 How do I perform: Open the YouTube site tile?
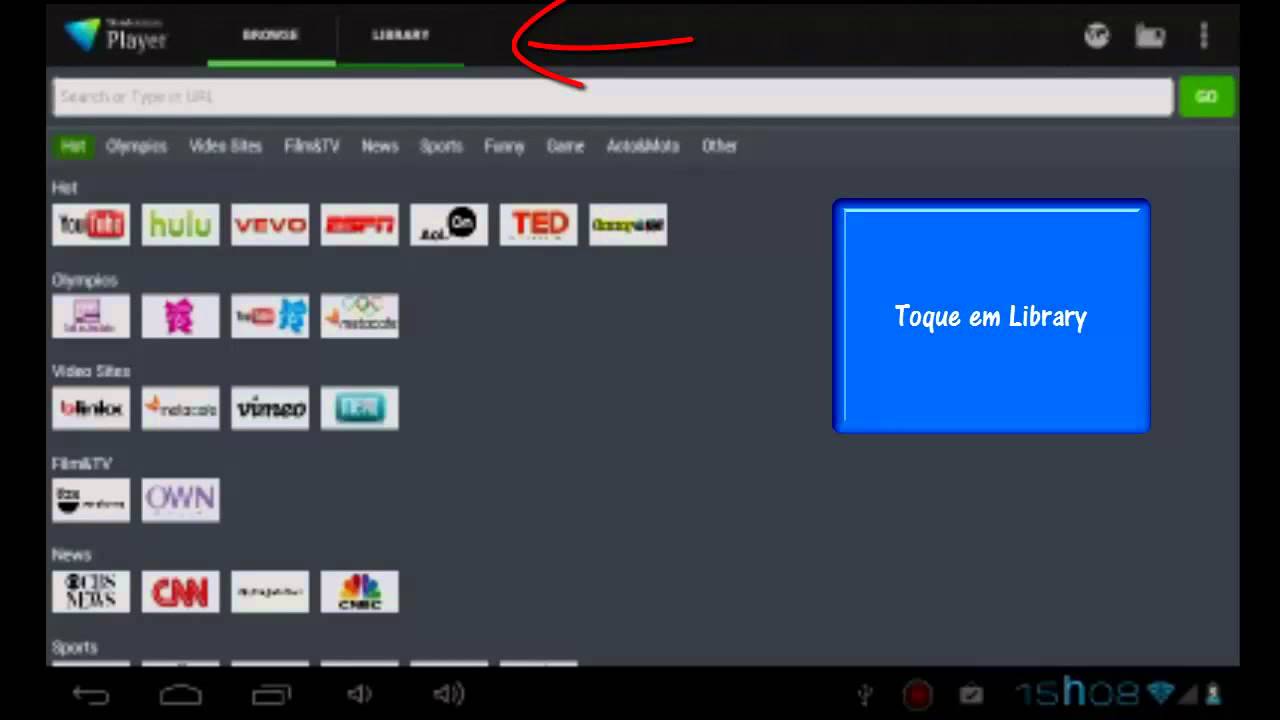[x=91, y=225]
